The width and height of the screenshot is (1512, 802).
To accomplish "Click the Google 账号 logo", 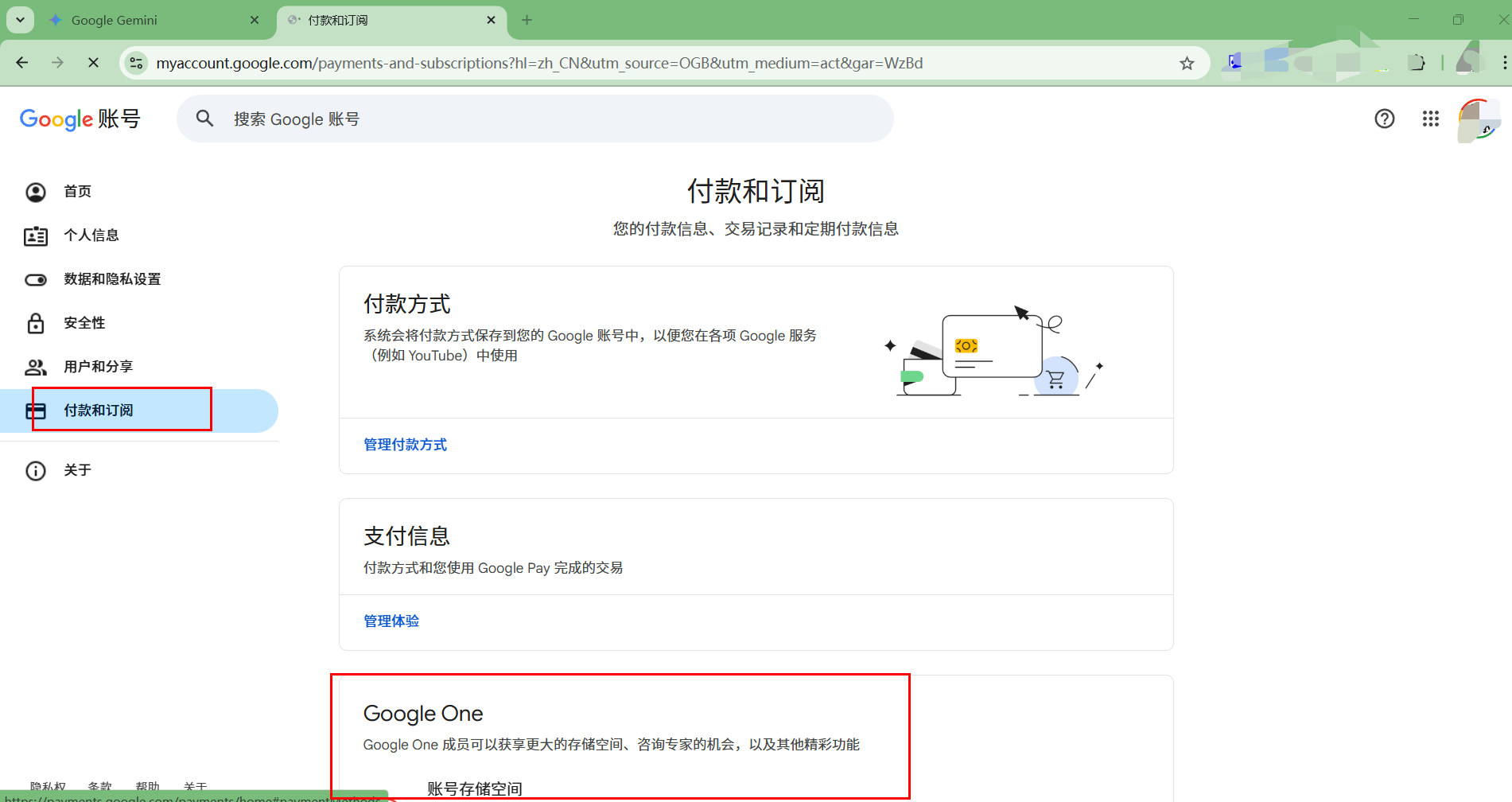I will point(80,119).
